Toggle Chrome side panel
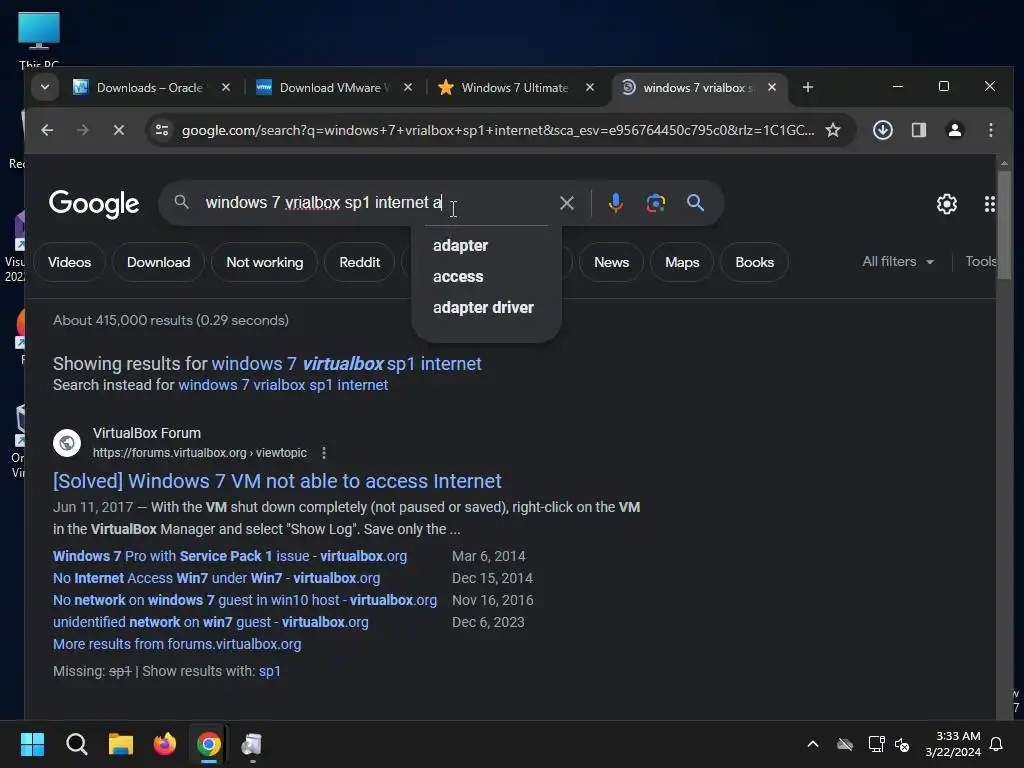 click(x=919, y=130)
